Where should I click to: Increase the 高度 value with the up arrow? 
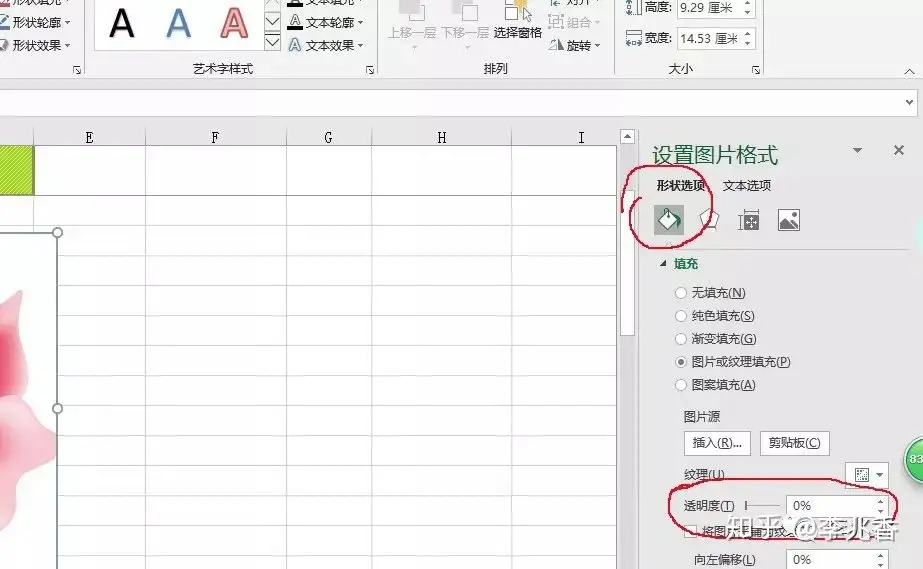[748, 4]
